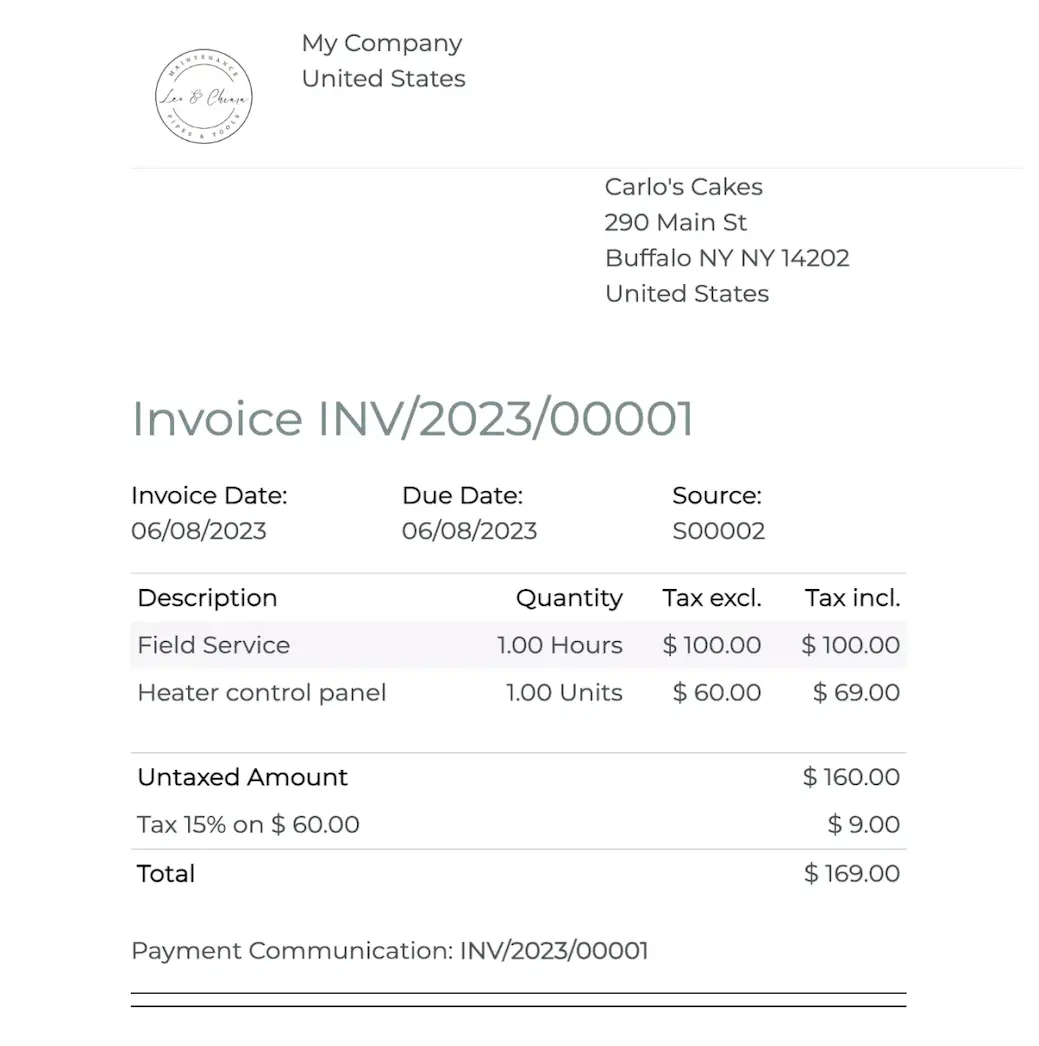Click the circular company logo
The width and height of the screenshot is (1039, 1046).
pyautogui.click(x=204, y=97)
